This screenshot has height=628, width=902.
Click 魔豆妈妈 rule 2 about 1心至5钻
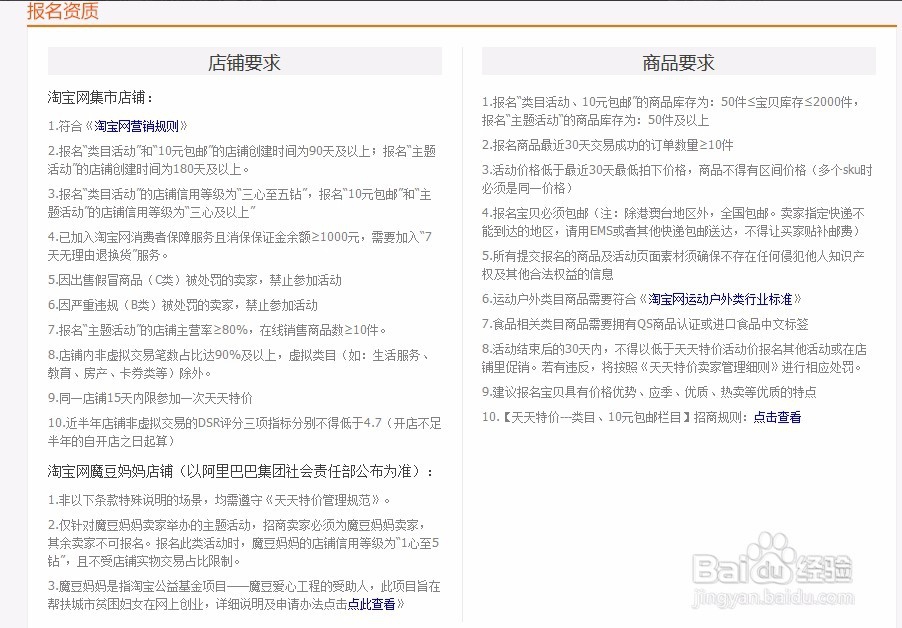[x=243, y=543]
